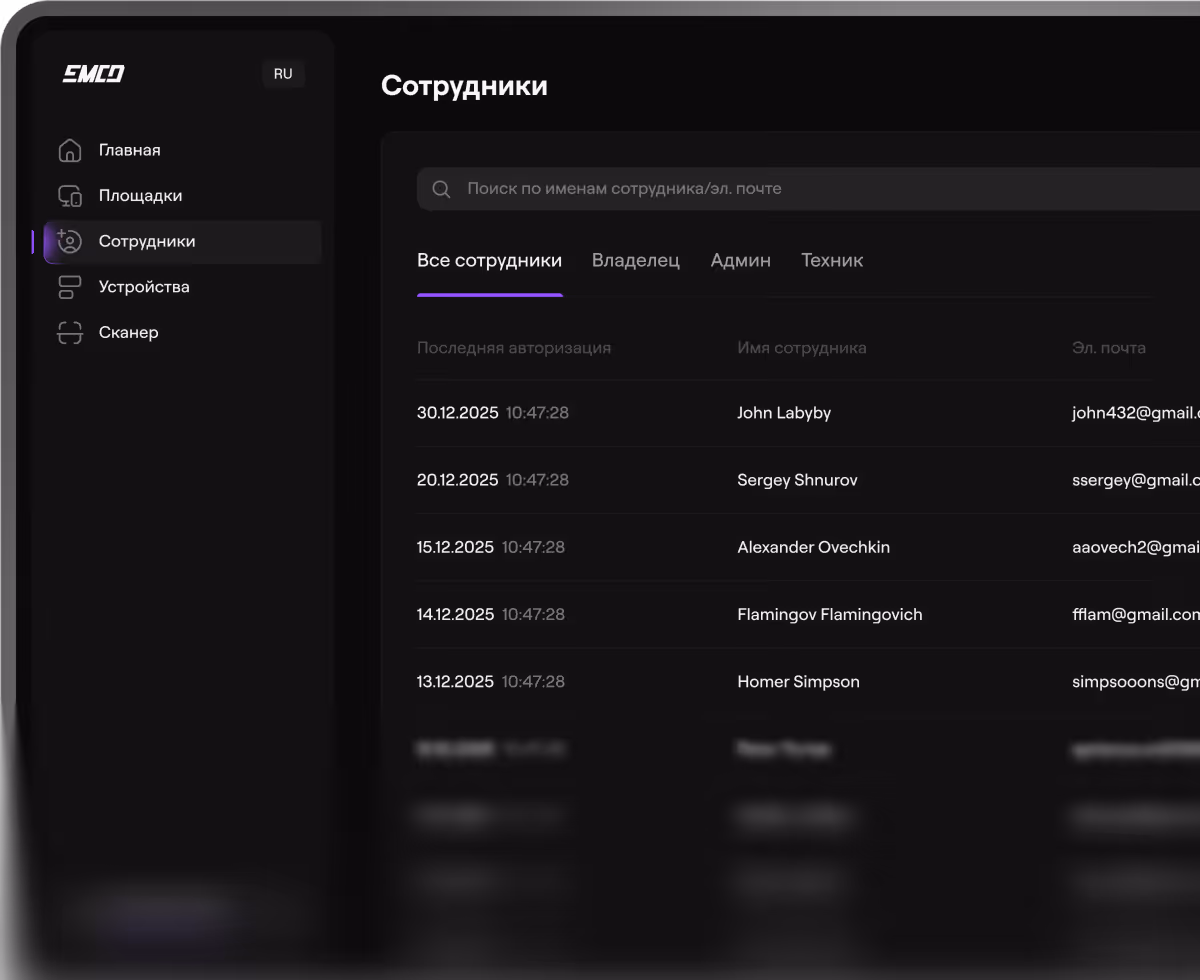This screenshot has height=980, width=1200.
Task: Click the fflam@gmail email cell
Action: 1136,614
